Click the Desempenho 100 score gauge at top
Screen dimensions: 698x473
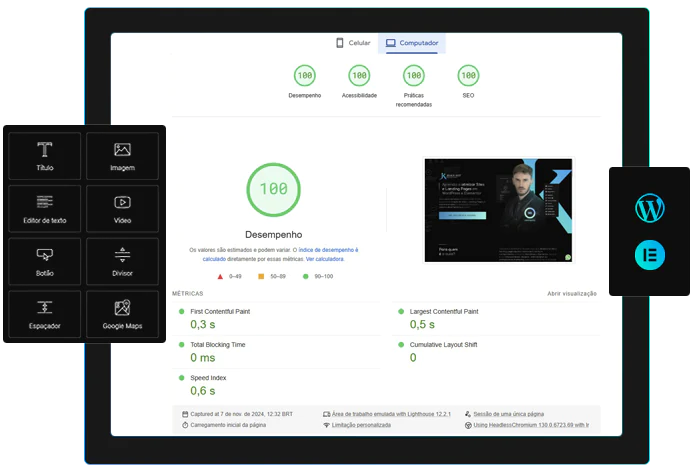pyautogui.click(x=305, y=76)
